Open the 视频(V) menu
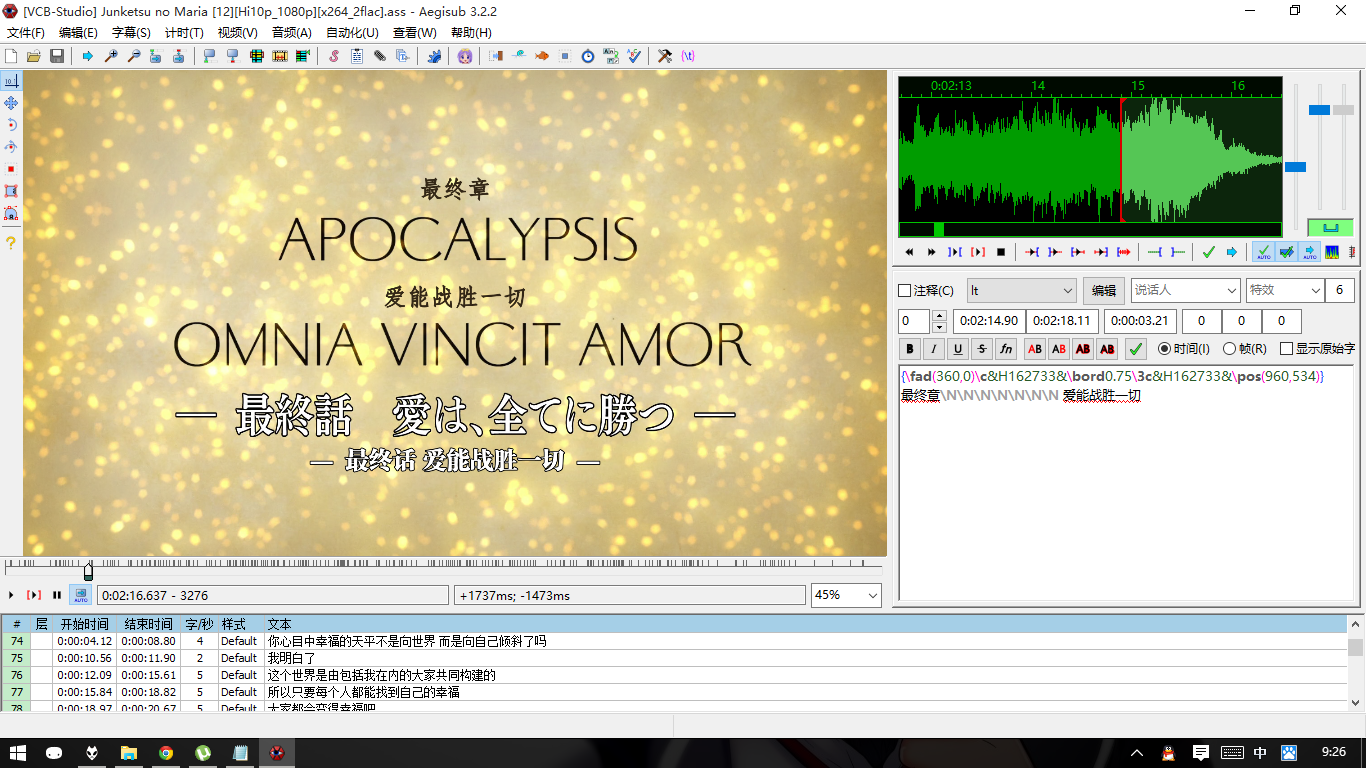1366x768 pixels. pos(237,32)
